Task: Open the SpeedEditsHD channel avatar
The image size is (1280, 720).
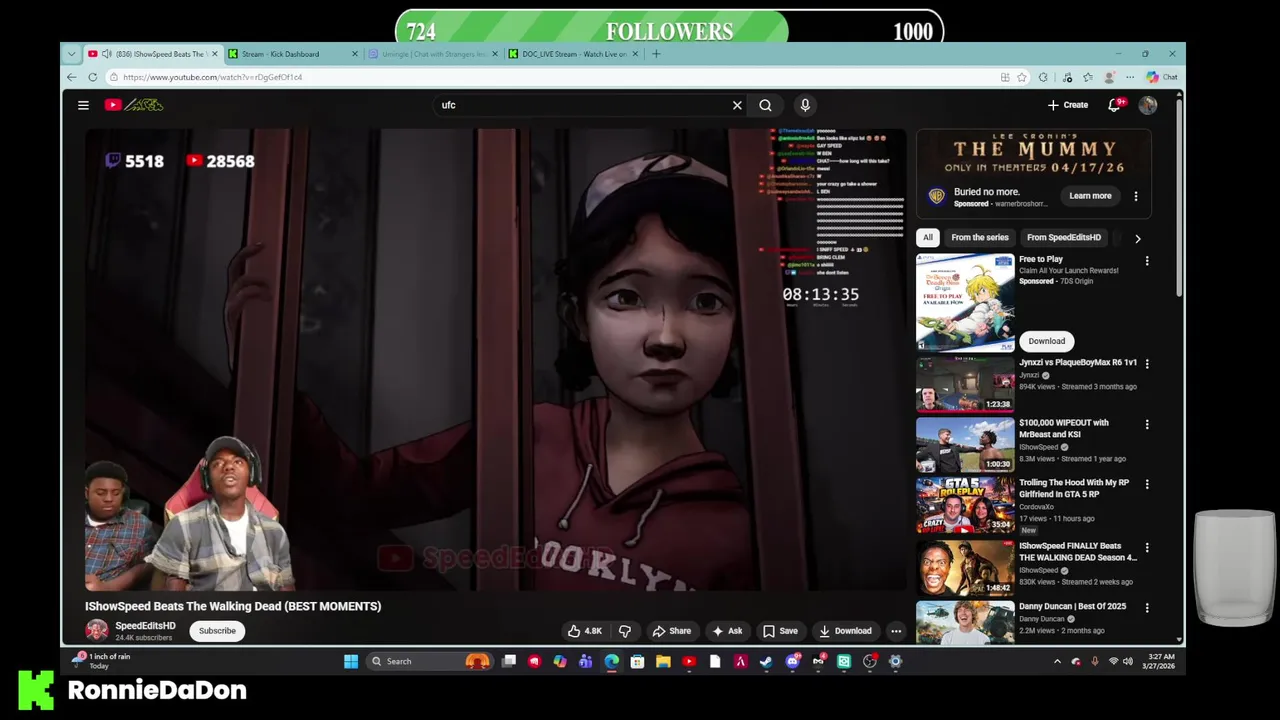Action: [x=97, y=630]
